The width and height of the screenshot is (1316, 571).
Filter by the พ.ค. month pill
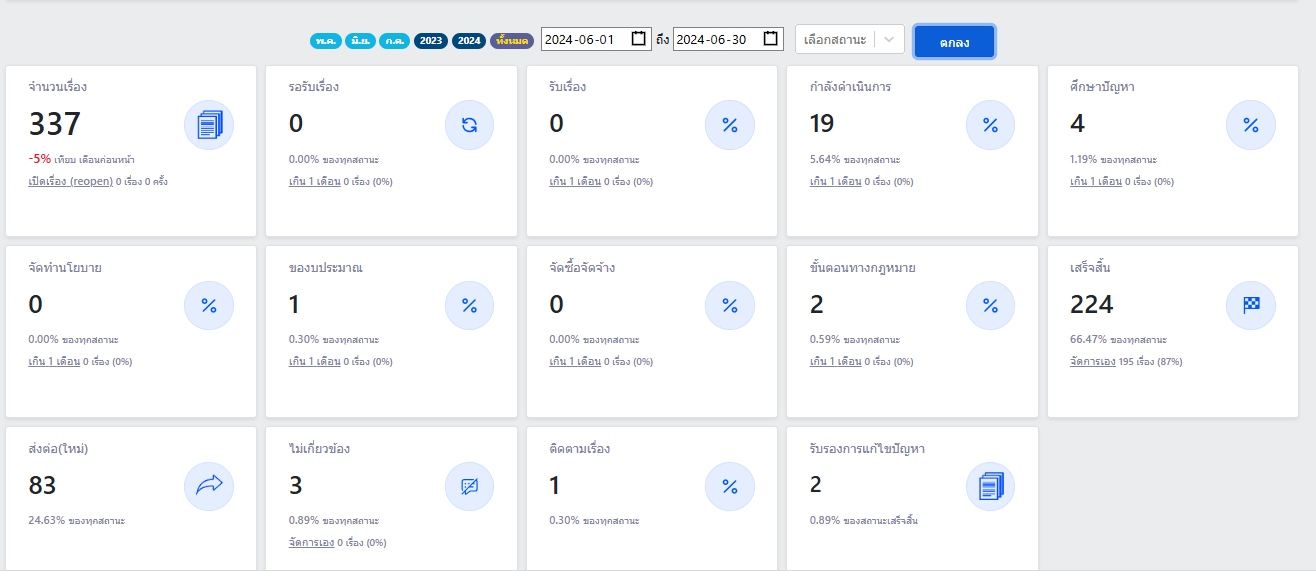tap(325, 41)
